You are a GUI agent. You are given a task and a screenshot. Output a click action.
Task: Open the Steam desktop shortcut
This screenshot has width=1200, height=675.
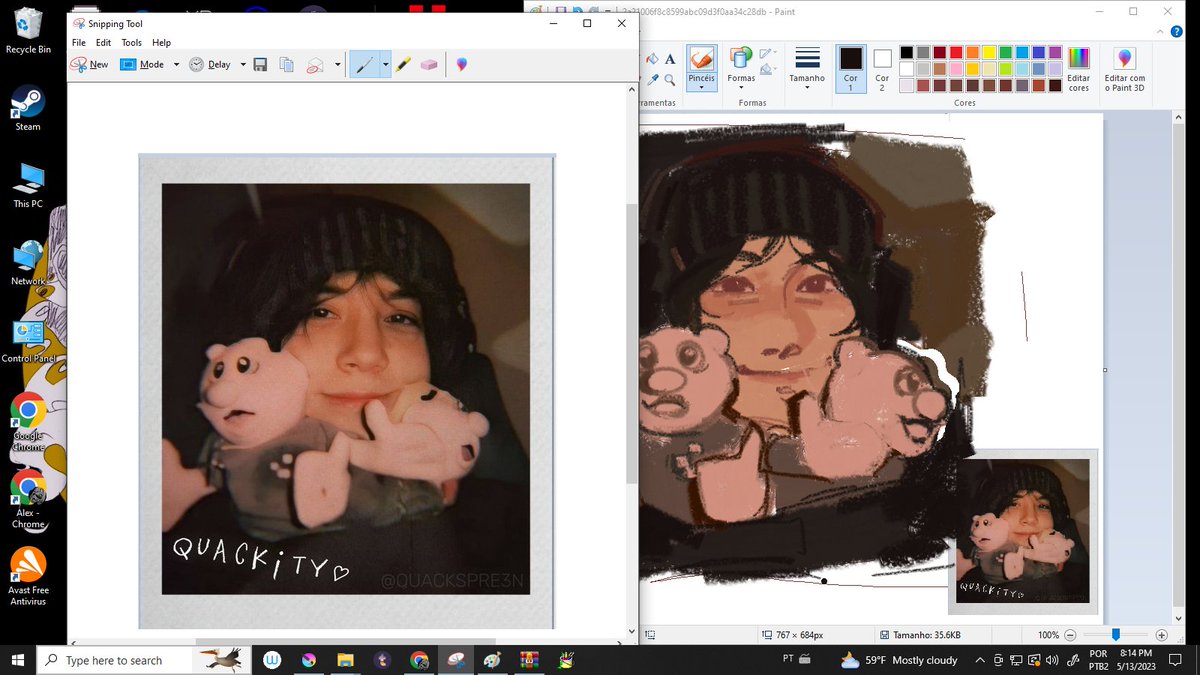(x=28, y=108)
